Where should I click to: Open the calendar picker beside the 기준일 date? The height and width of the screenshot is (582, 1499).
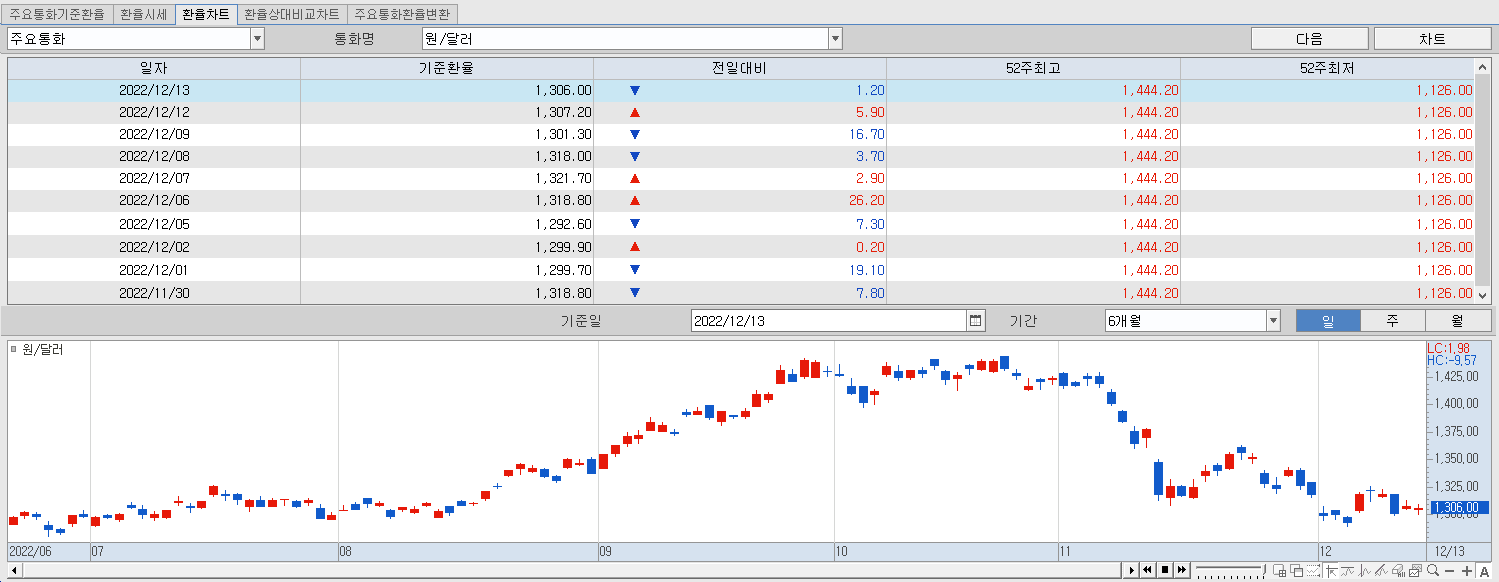tap(976, 321)
